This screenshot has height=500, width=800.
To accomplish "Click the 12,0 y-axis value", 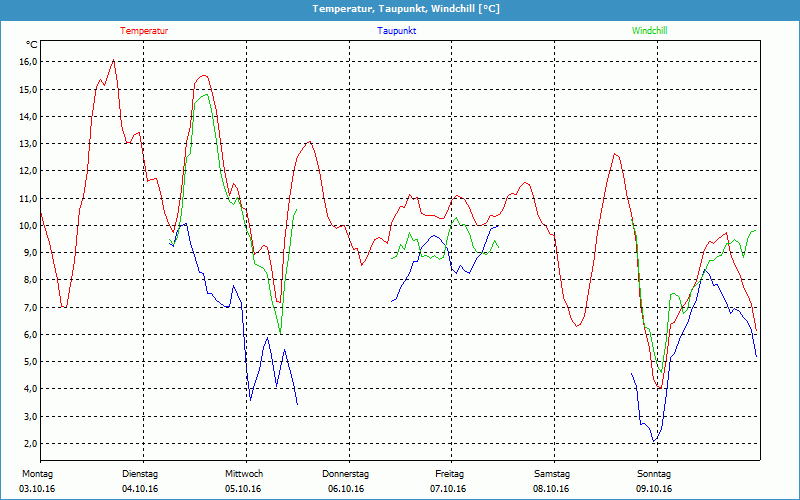I will [29, 171].
